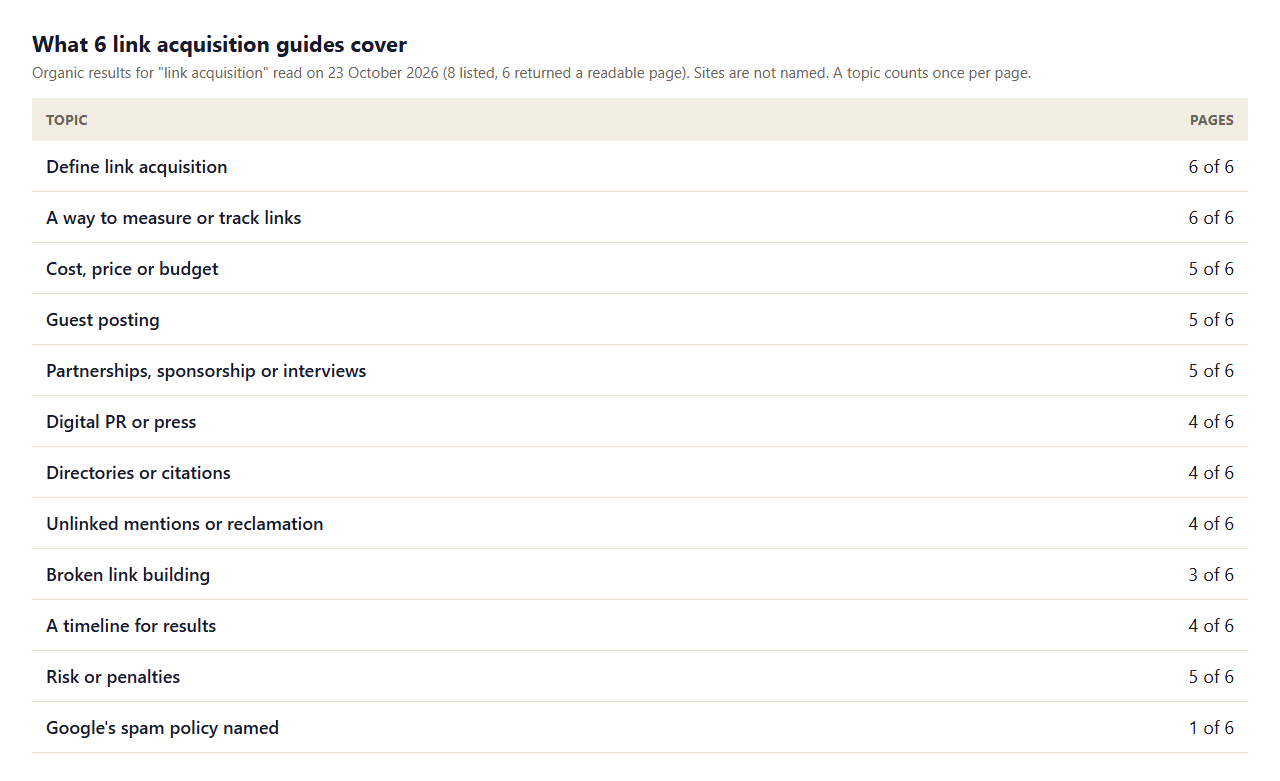Viewport: 1280px width, 781px height.
Task: Click the page count in the Cost, price or budget row
Action: 1211,269
